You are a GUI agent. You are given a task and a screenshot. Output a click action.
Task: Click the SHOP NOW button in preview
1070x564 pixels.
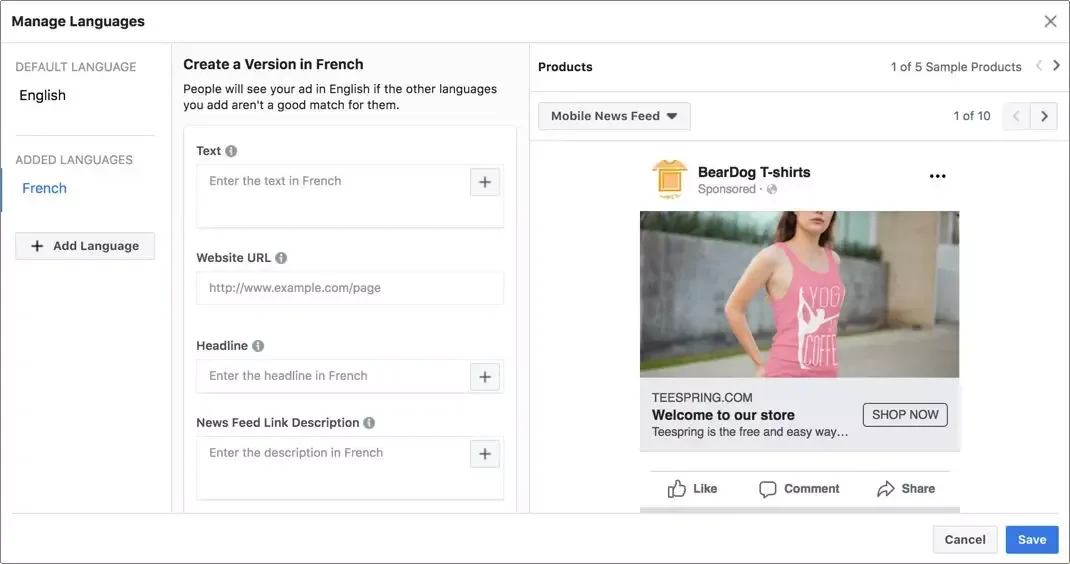(x=905, y=414)
